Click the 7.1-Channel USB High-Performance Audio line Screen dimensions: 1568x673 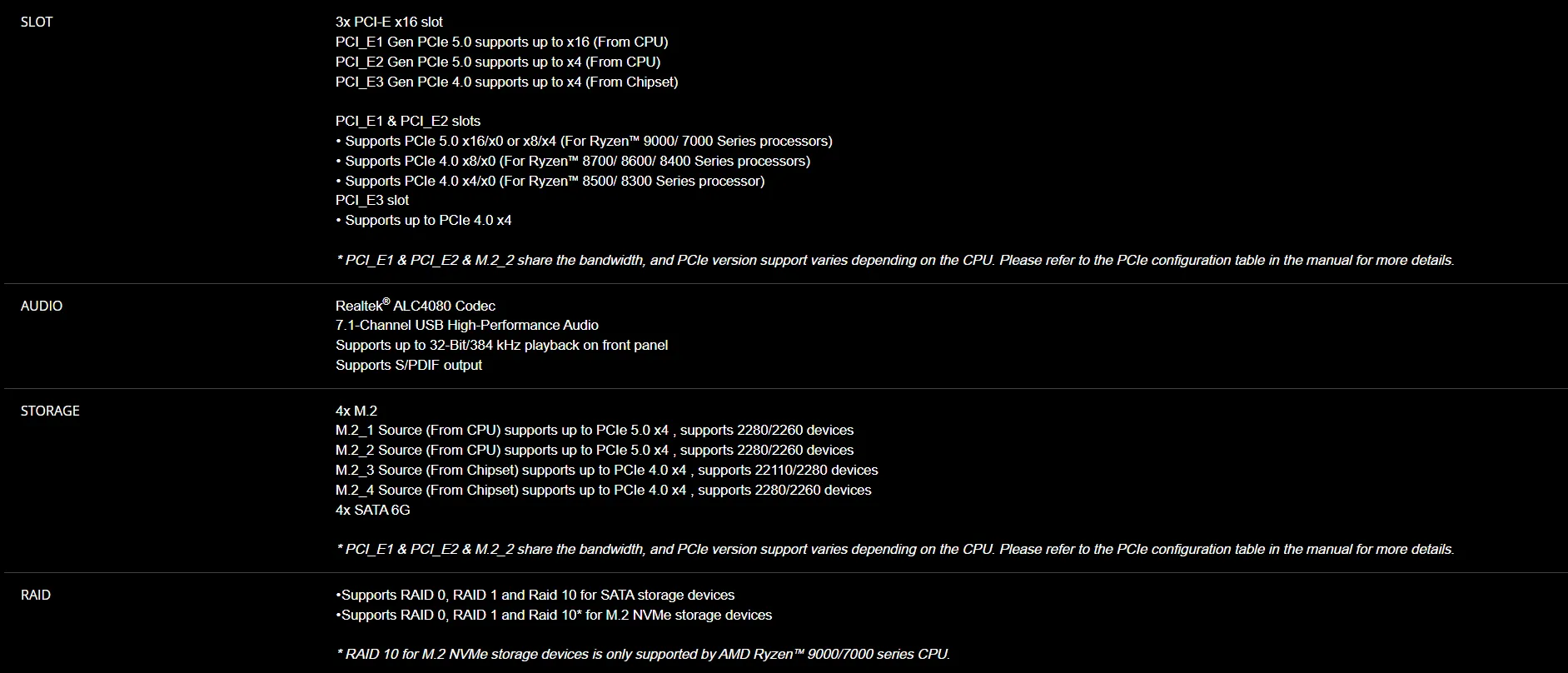point(467,325)
